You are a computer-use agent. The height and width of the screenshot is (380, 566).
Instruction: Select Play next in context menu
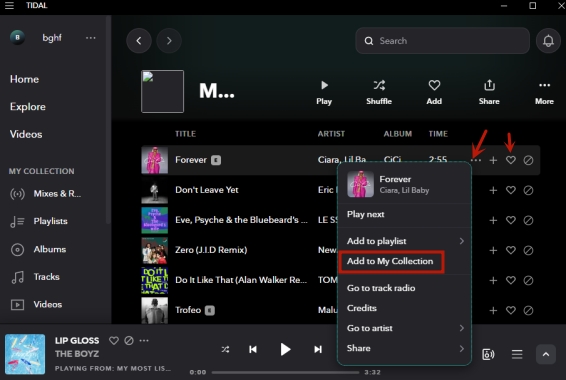(x=404, y=214)
